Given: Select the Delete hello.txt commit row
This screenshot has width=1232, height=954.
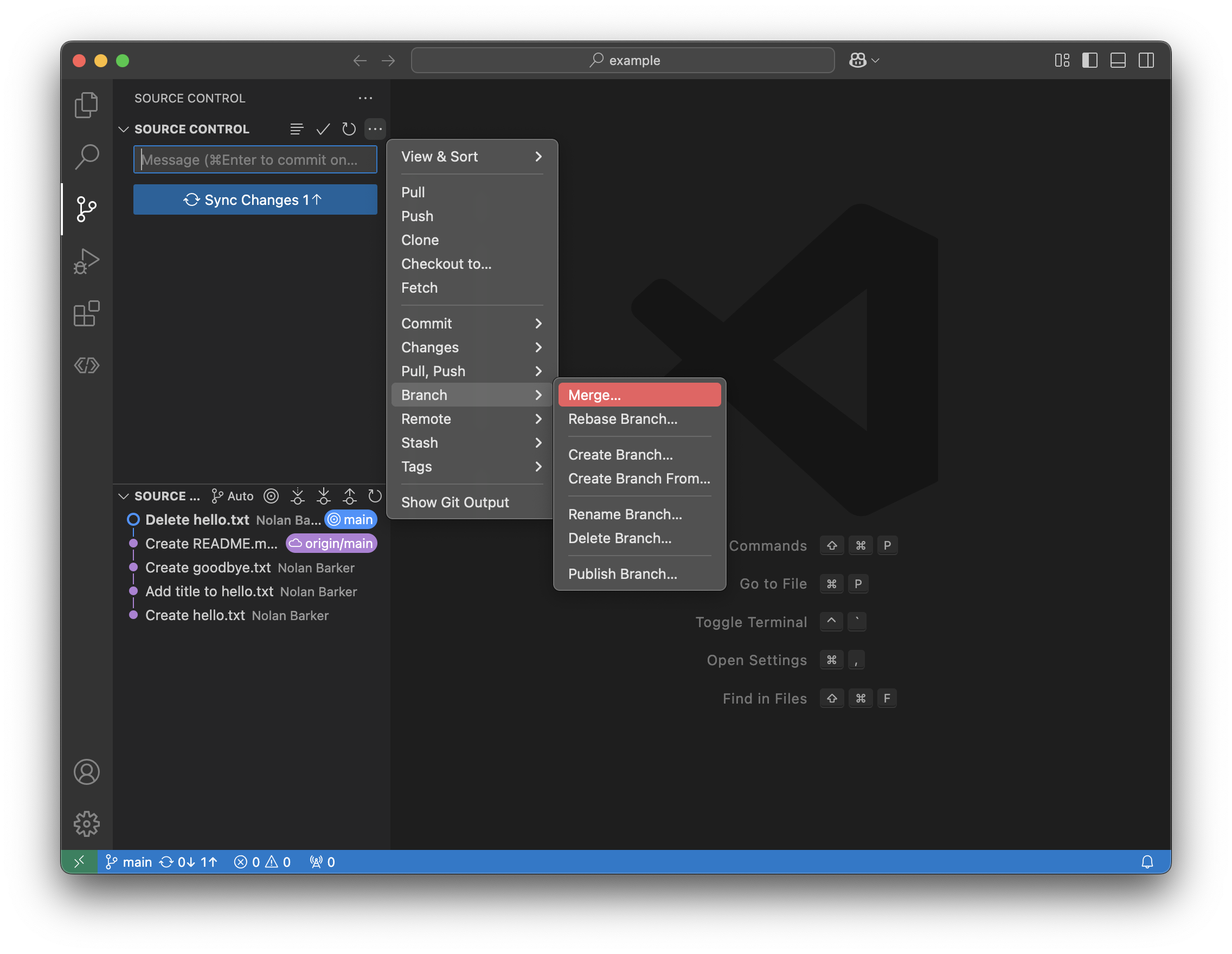Looking at the screenshot, I should (251, 520).
